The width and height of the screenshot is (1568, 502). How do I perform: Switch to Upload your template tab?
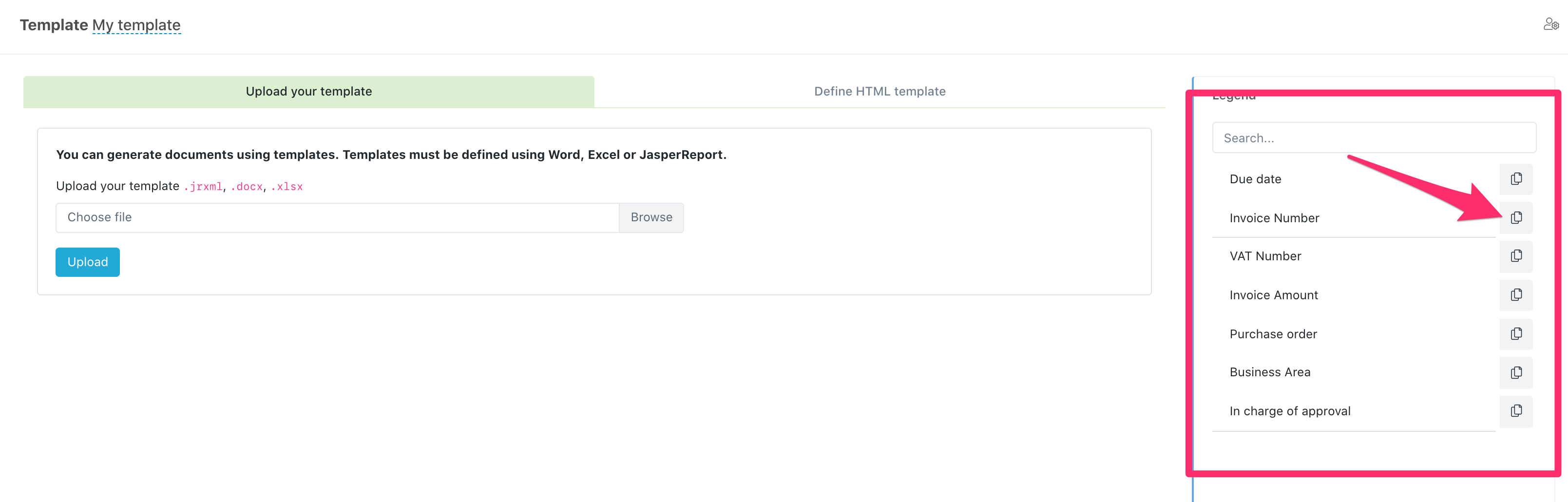(308, 92)
